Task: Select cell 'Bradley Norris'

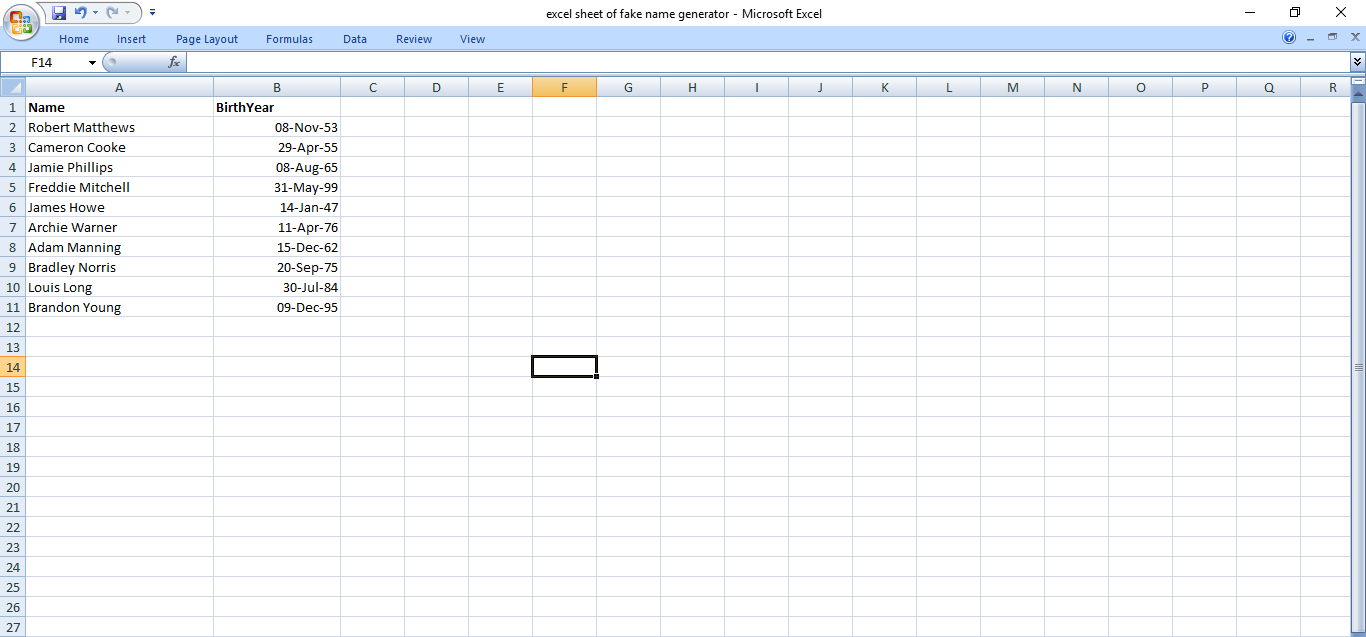Action: click(119, 267)
